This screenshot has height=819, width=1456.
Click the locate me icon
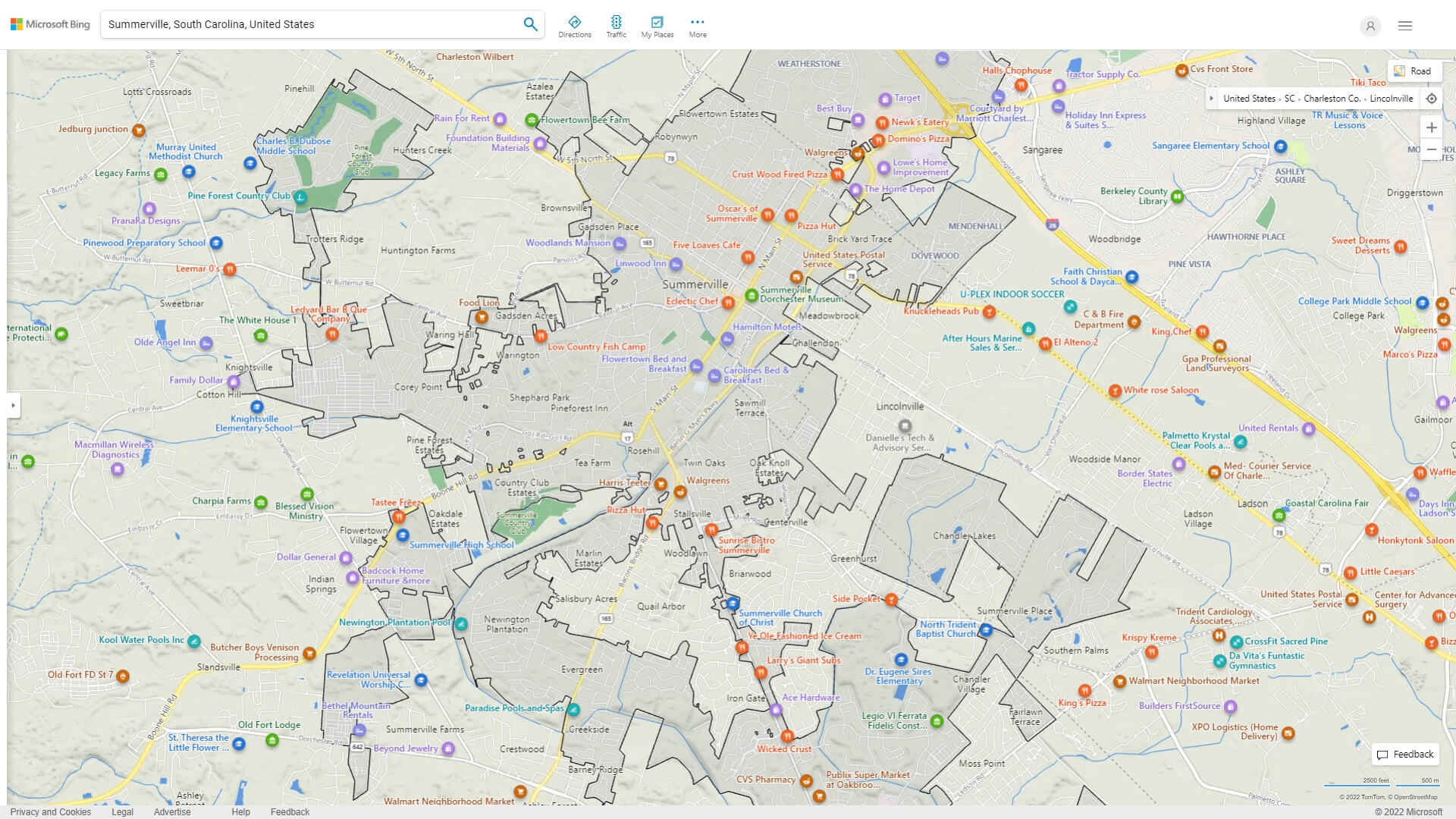[x=1431, y=99]
